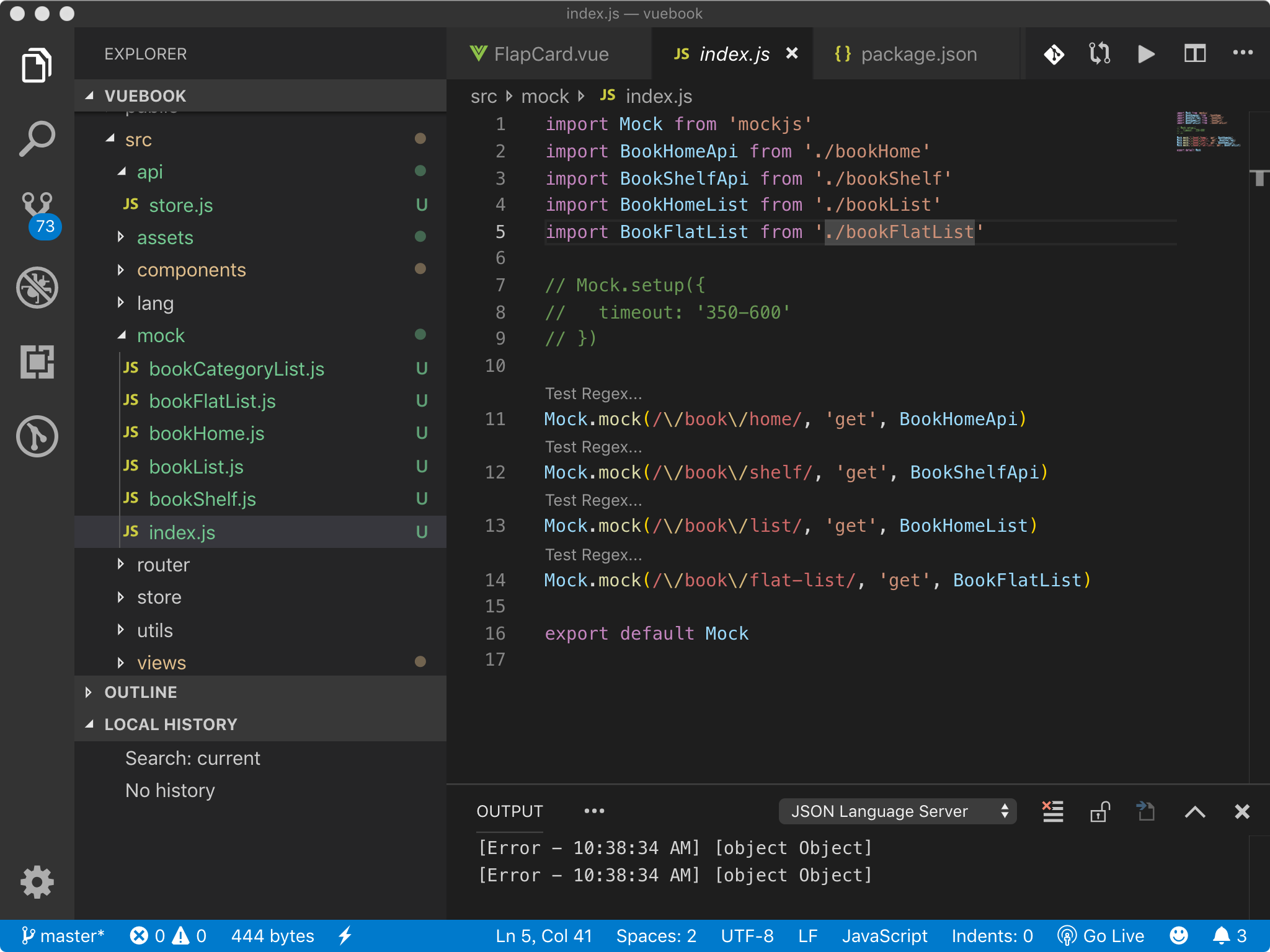Open the Debug view icon
This screenshot has width=1270, height=952.
[37, 288]
